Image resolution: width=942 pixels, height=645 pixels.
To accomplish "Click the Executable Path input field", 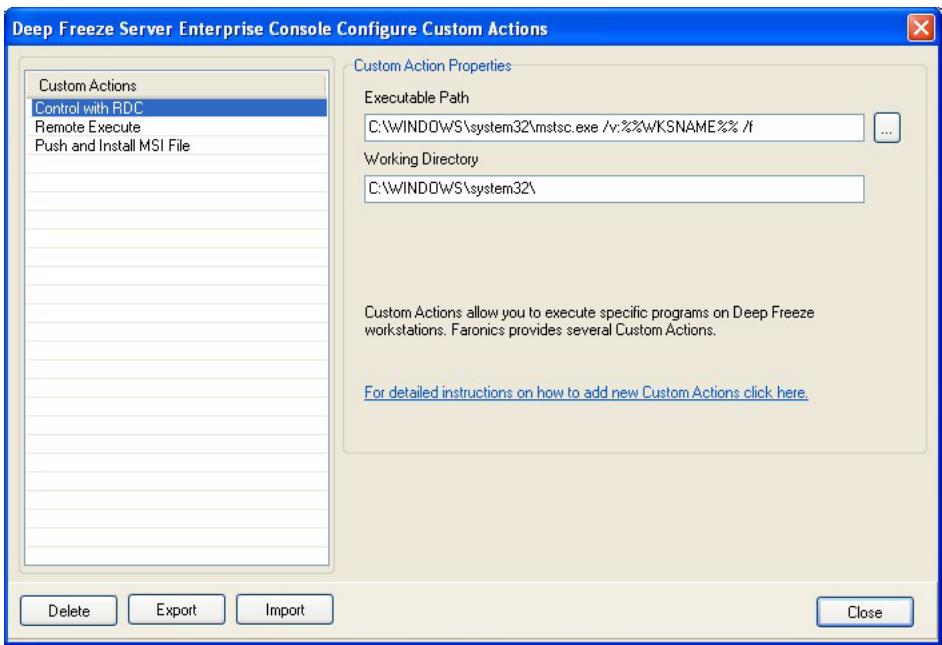I will 614,127.
